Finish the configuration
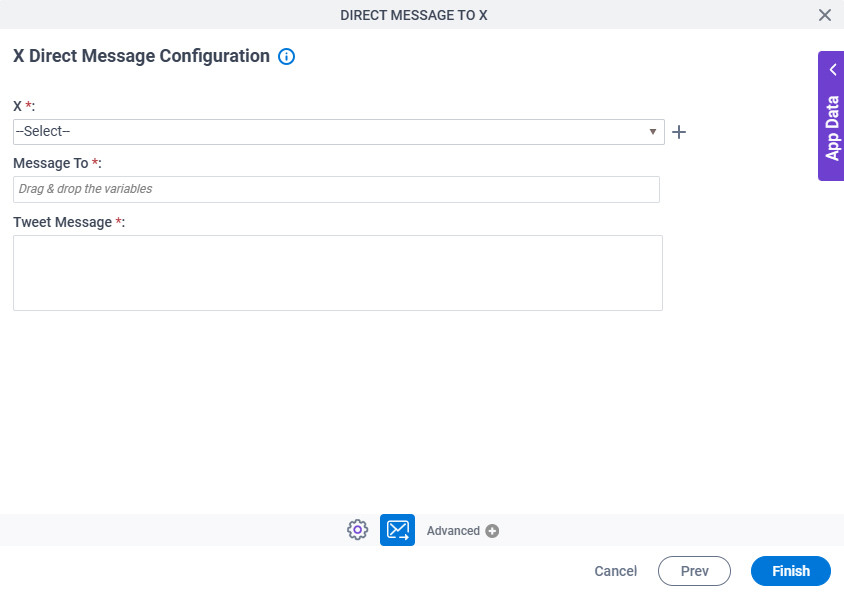This screenshot has width=844, height=592. click(791, 571)
